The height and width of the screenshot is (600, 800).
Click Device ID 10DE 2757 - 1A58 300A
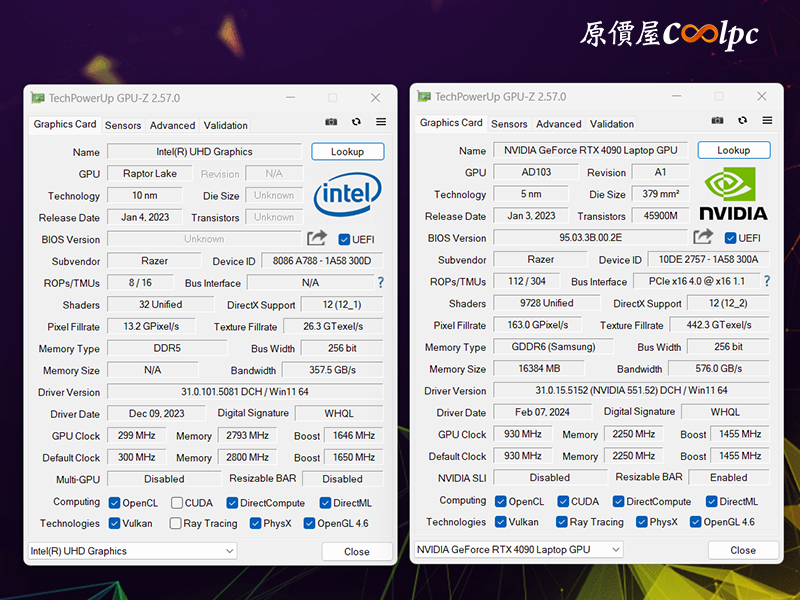click(x=708, y=259)
